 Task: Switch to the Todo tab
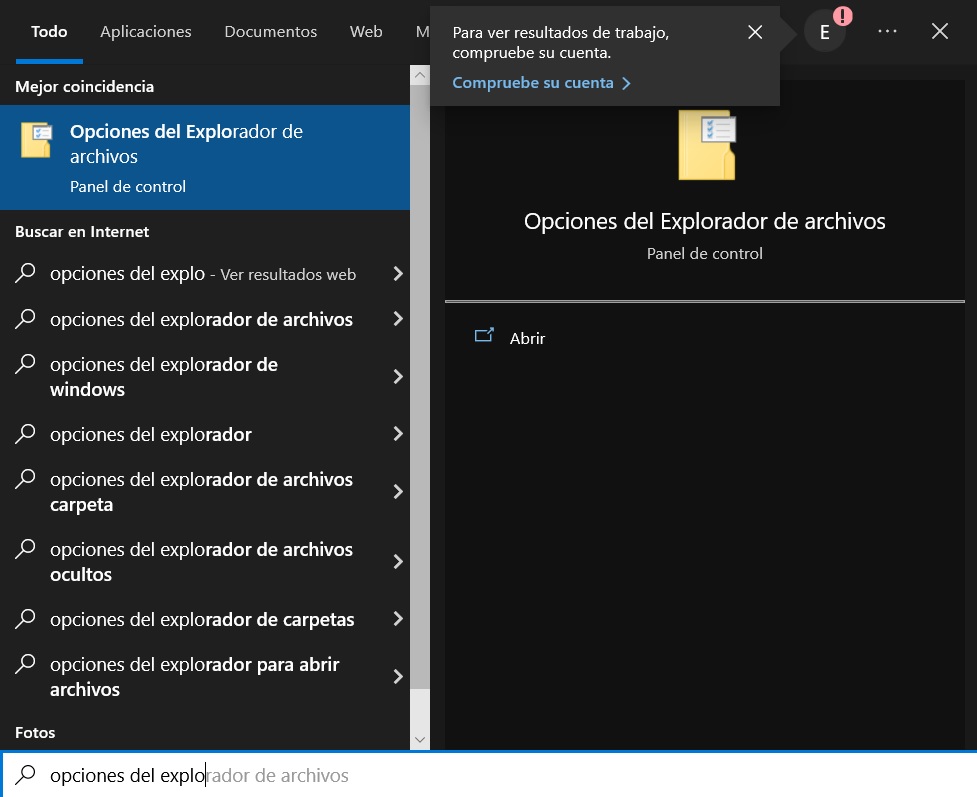(x=49, y=32)
